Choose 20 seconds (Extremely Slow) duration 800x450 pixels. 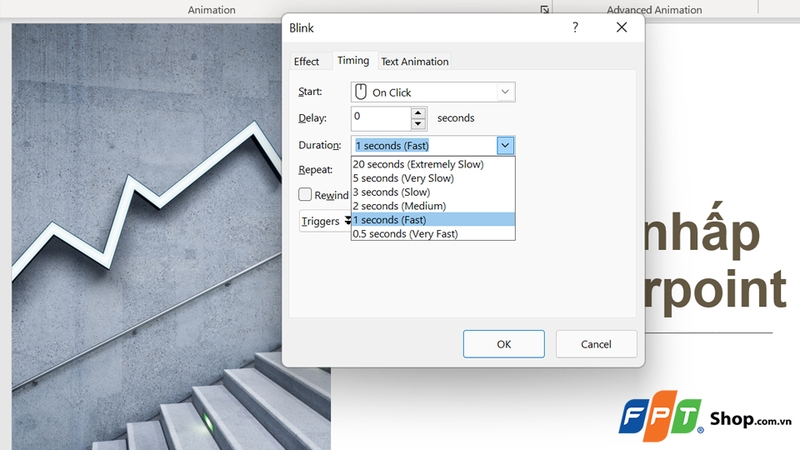(433, 164)
